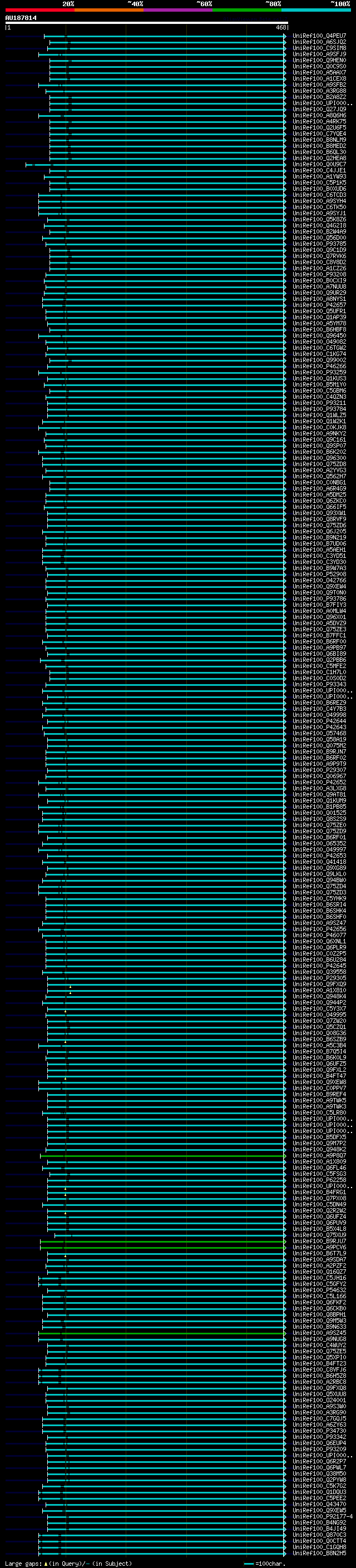The height and width of the screenshot is (1568, 356).
Task: Open hit UniRef100_A6SJQ2
Action: click(x=319, y=42)
